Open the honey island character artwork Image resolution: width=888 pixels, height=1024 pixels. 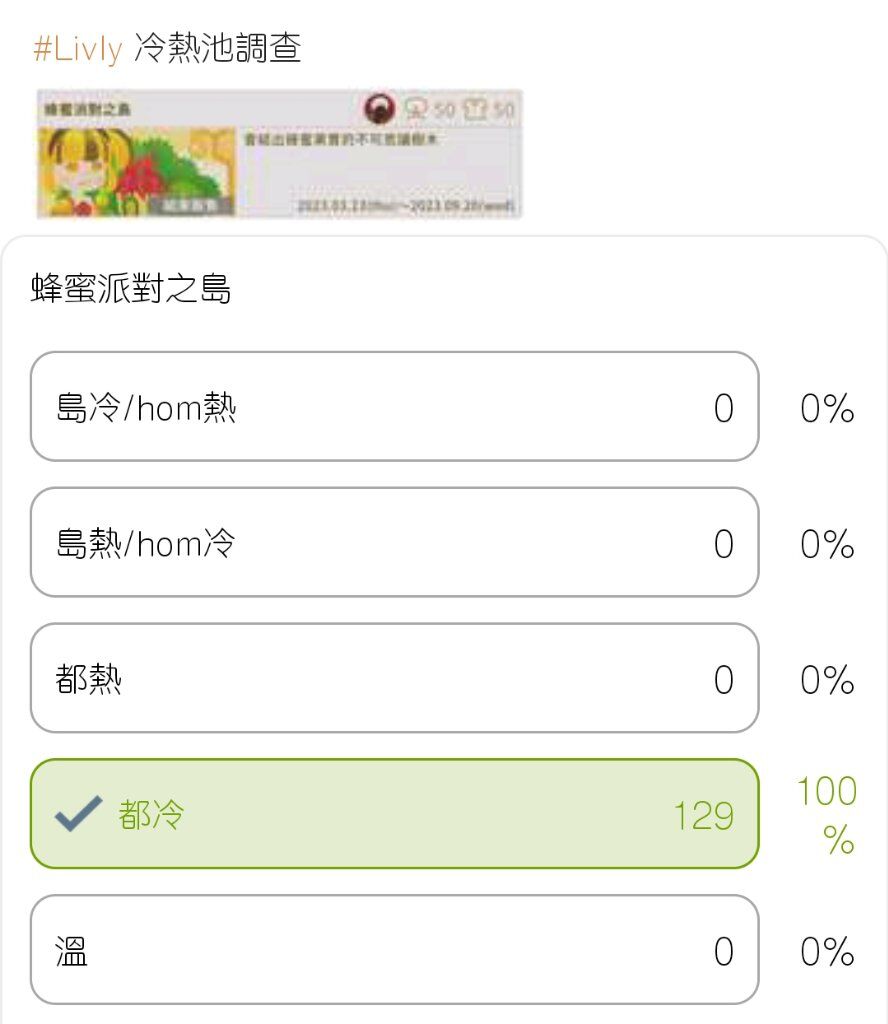coord(136,172)
